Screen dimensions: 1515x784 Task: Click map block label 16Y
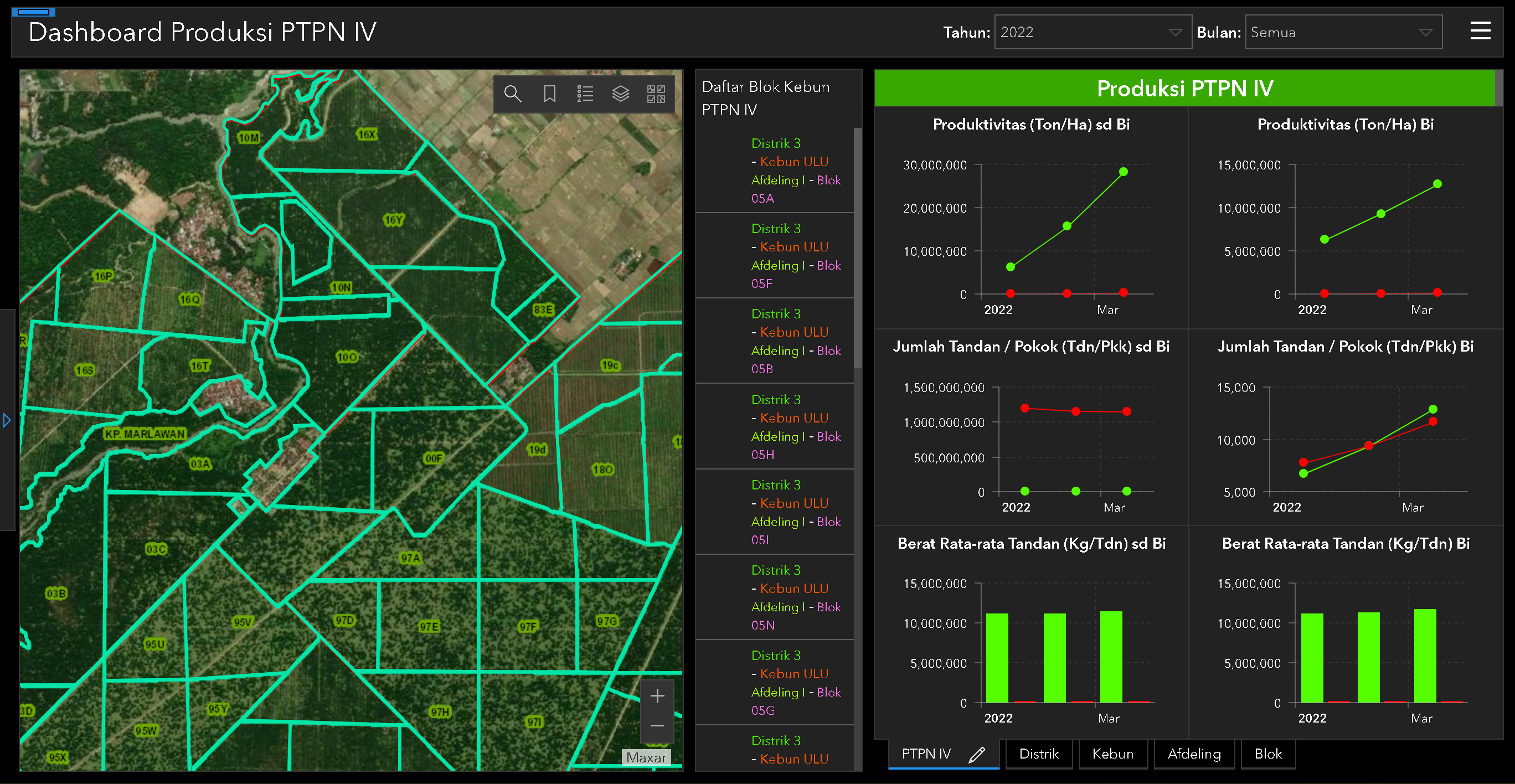pos(394,220)
